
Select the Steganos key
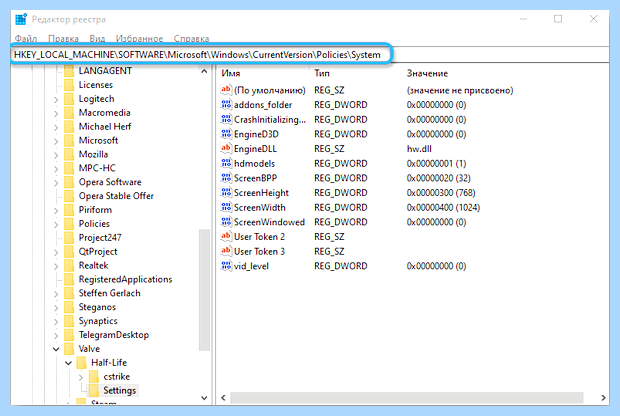97,307
